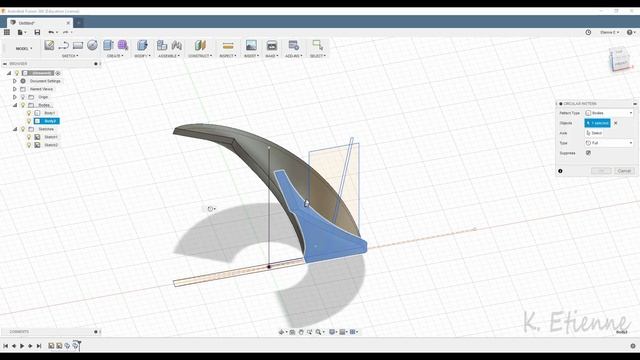640x360 pixels.
Task: Select the Circle sketch tool
Action: pos(92,45)
